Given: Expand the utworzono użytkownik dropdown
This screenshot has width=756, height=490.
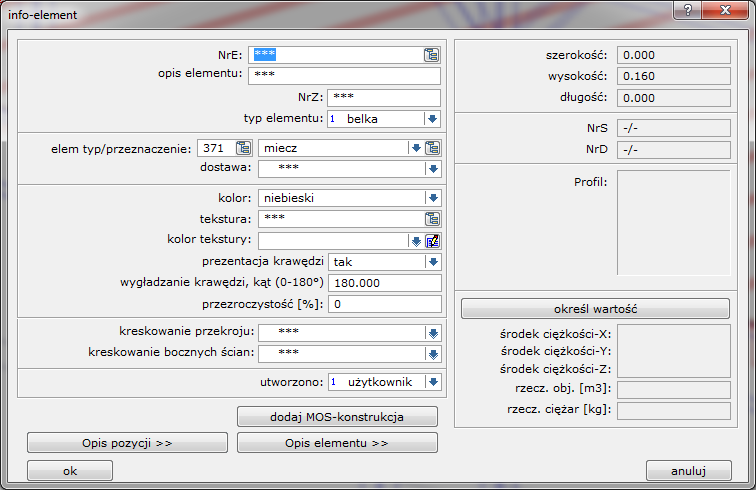Looking at the screenshot, I should tap(432, 382).
